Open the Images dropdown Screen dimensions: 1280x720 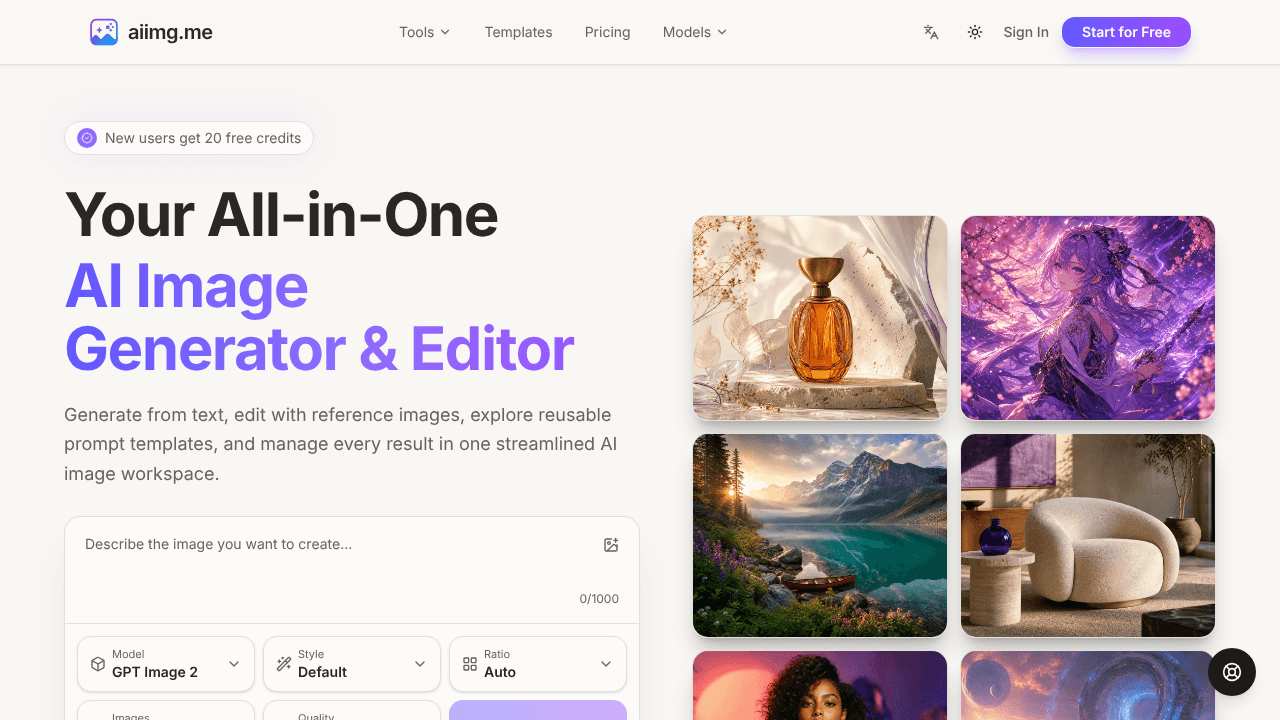coord(166,710)
